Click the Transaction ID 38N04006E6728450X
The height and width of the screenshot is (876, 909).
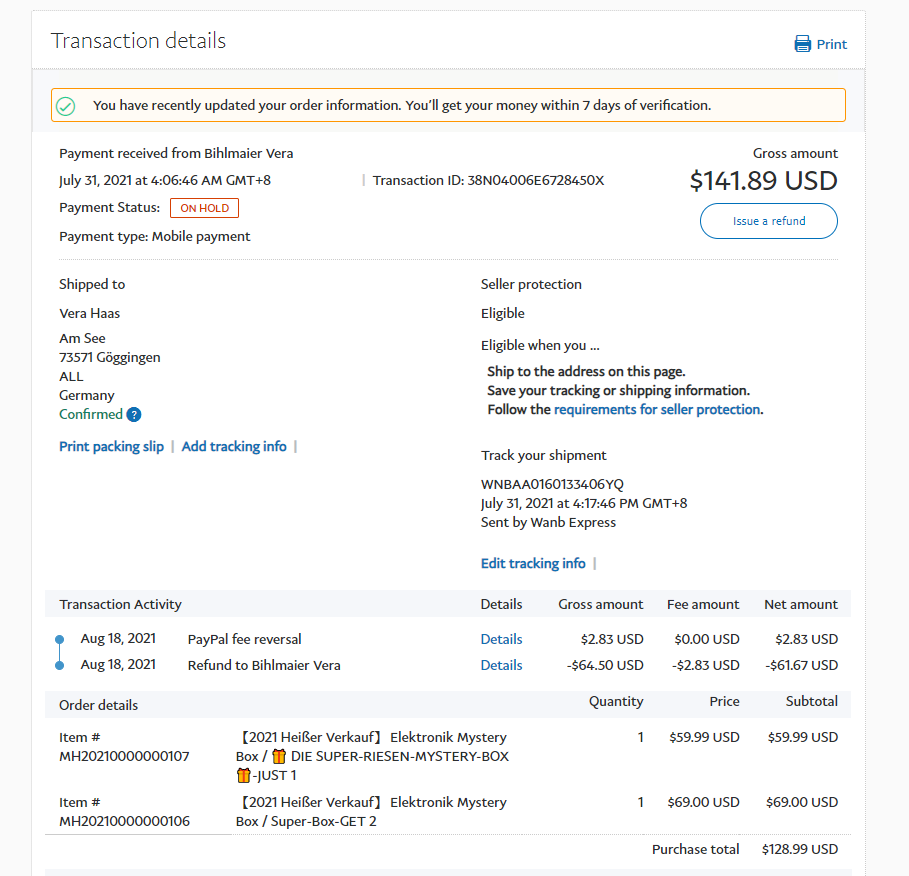coord(535,181)
